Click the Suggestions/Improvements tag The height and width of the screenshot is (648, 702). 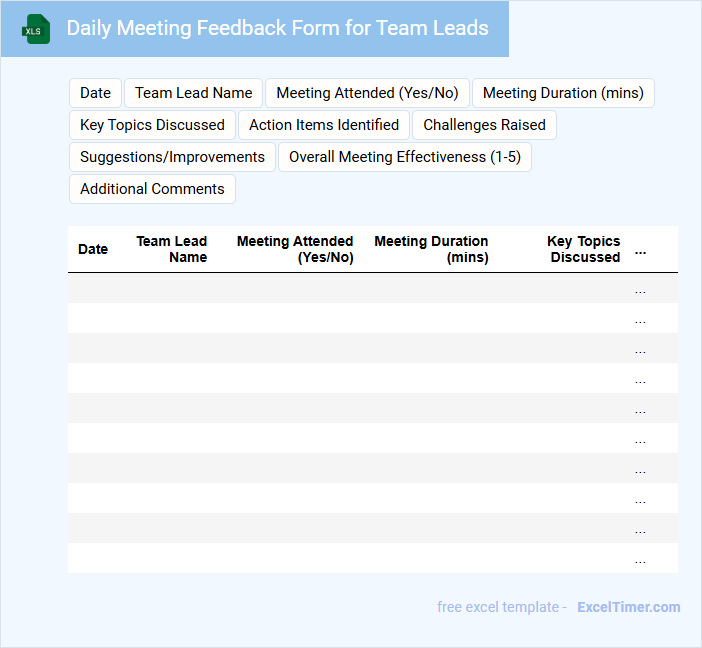point(172,157)
